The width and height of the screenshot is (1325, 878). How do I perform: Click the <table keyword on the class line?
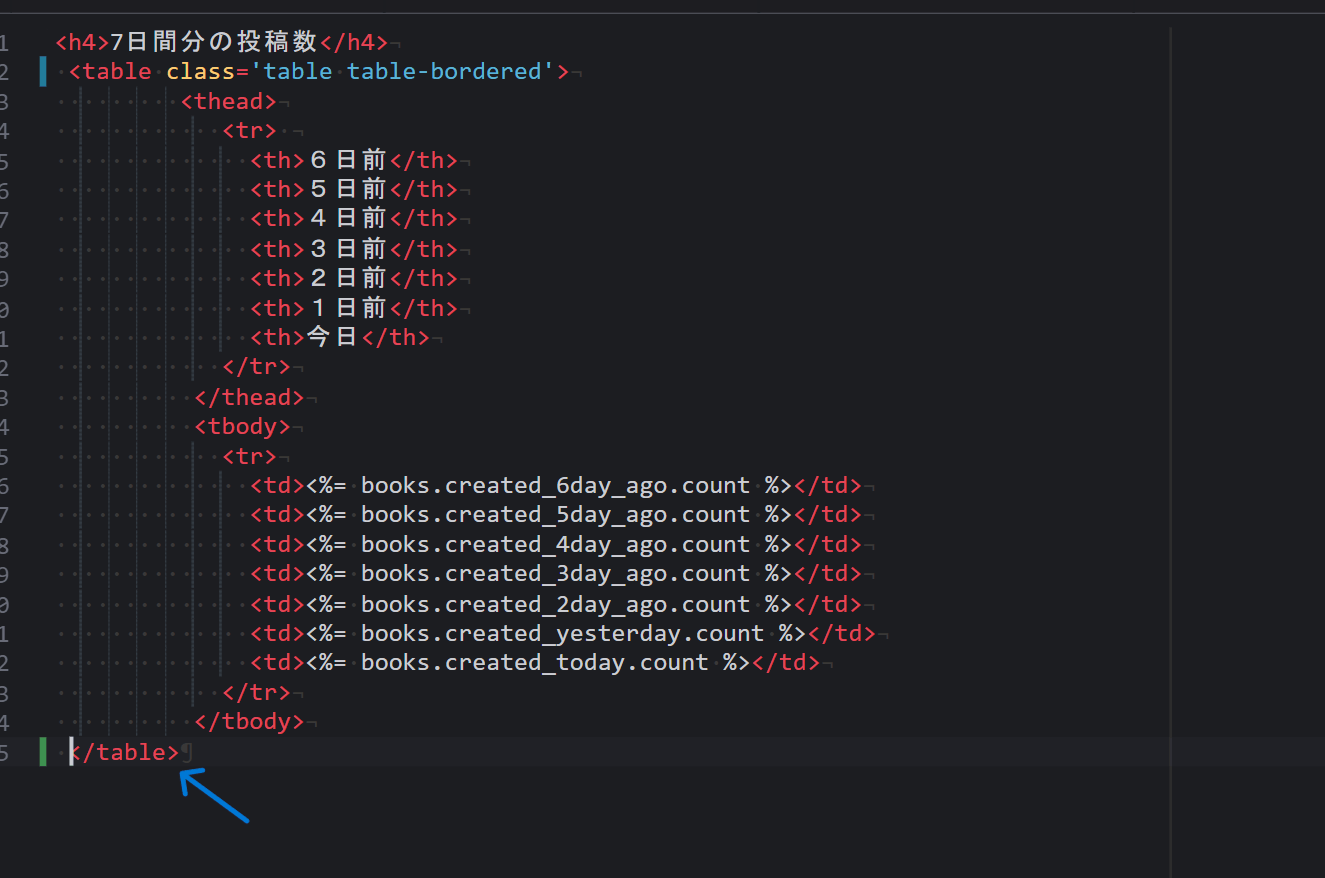tap(110, 72)
